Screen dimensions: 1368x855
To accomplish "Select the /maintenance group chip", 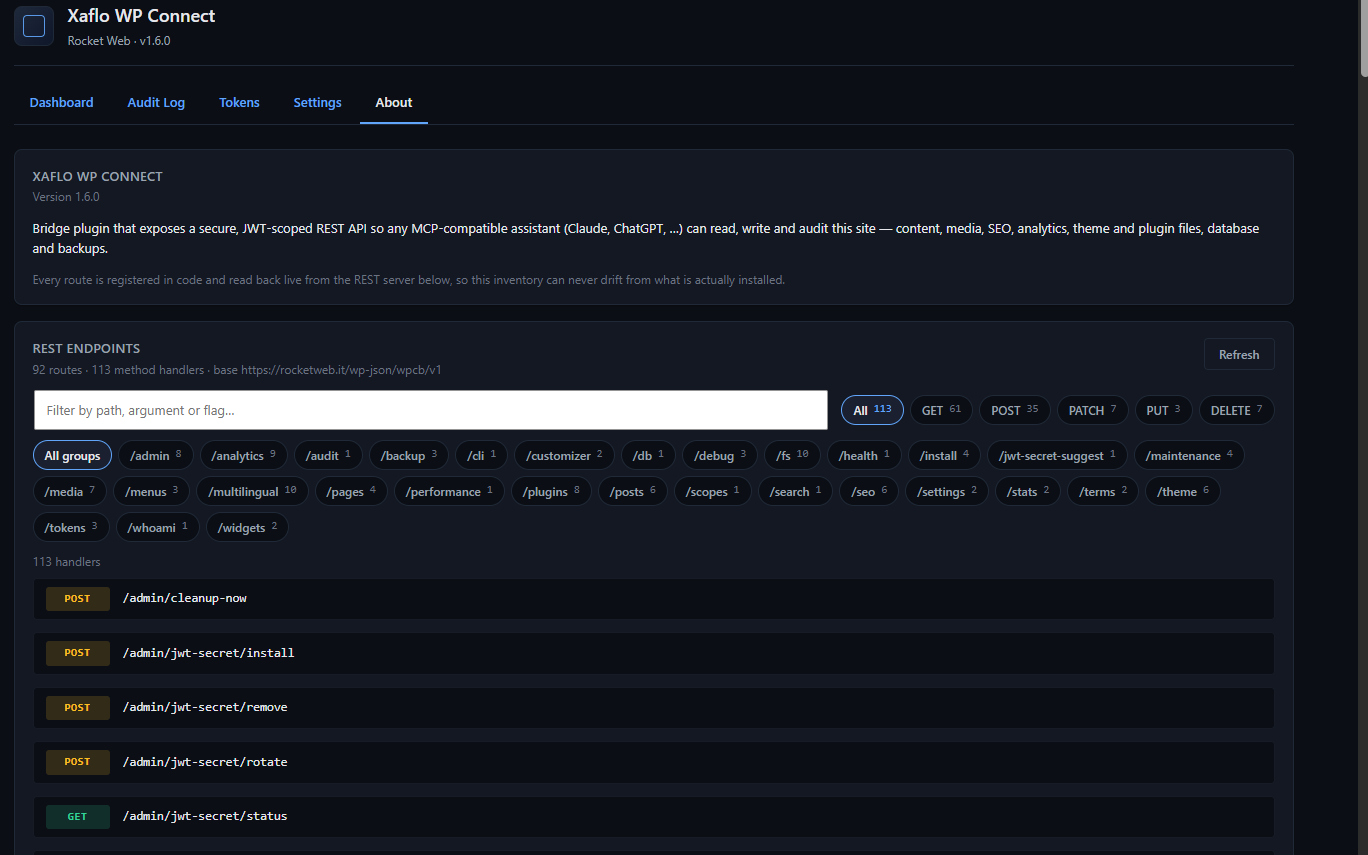I will click(x=1189, y=456).
